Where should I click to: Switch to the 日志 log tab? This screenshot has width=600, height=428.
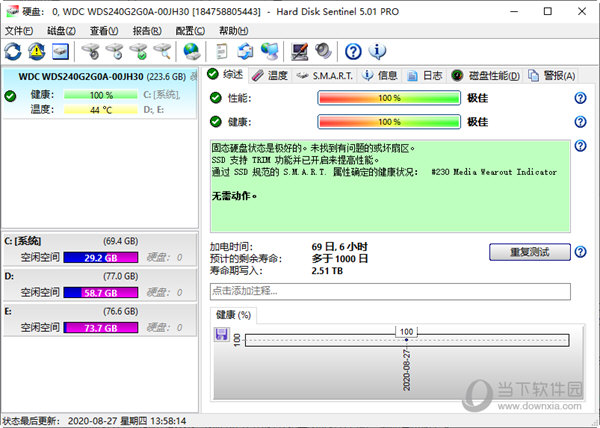pos(425,76)
